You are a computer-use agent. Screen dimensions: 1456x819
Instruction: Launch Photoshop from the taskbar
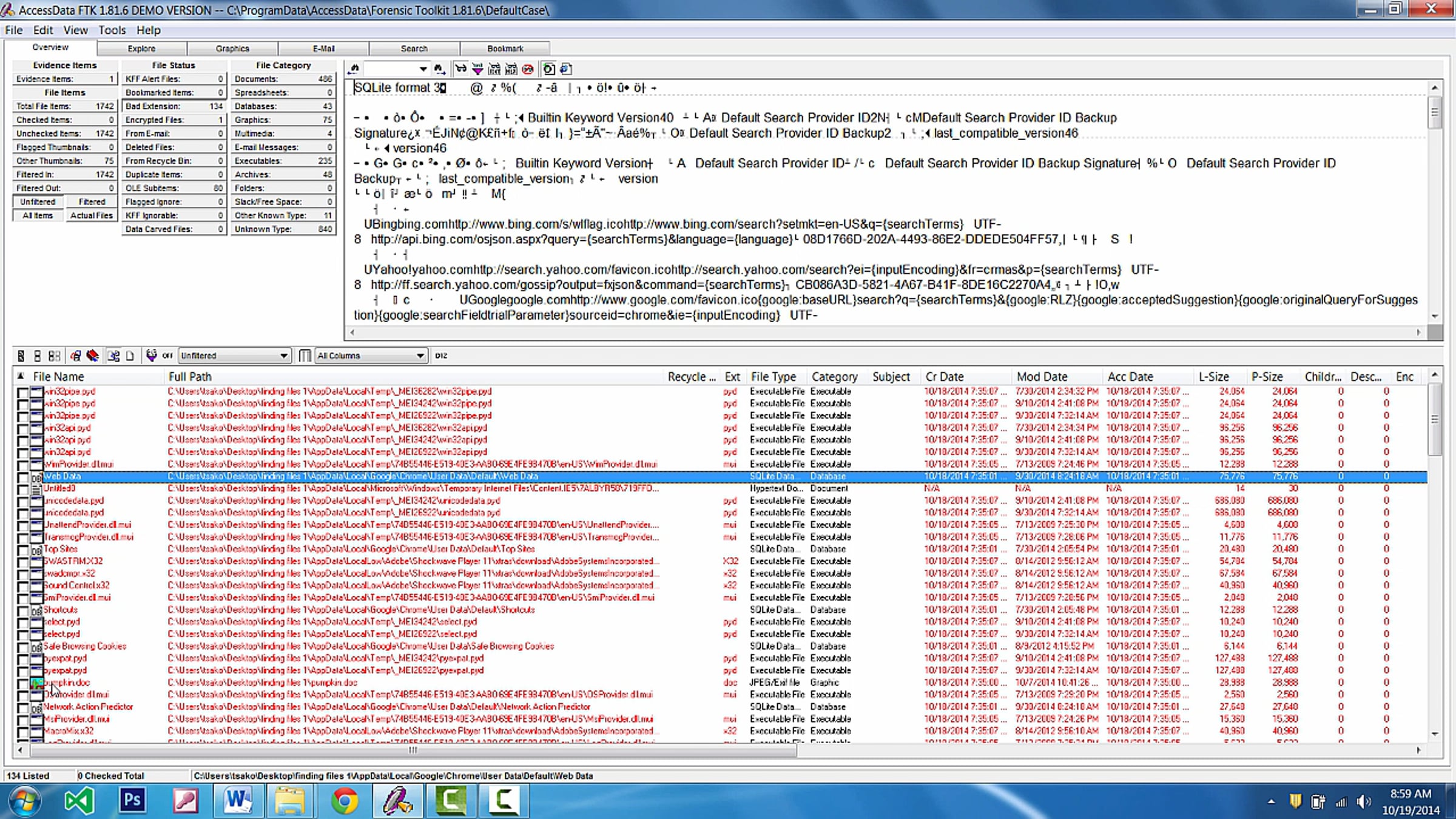click(x=132, y=801)
